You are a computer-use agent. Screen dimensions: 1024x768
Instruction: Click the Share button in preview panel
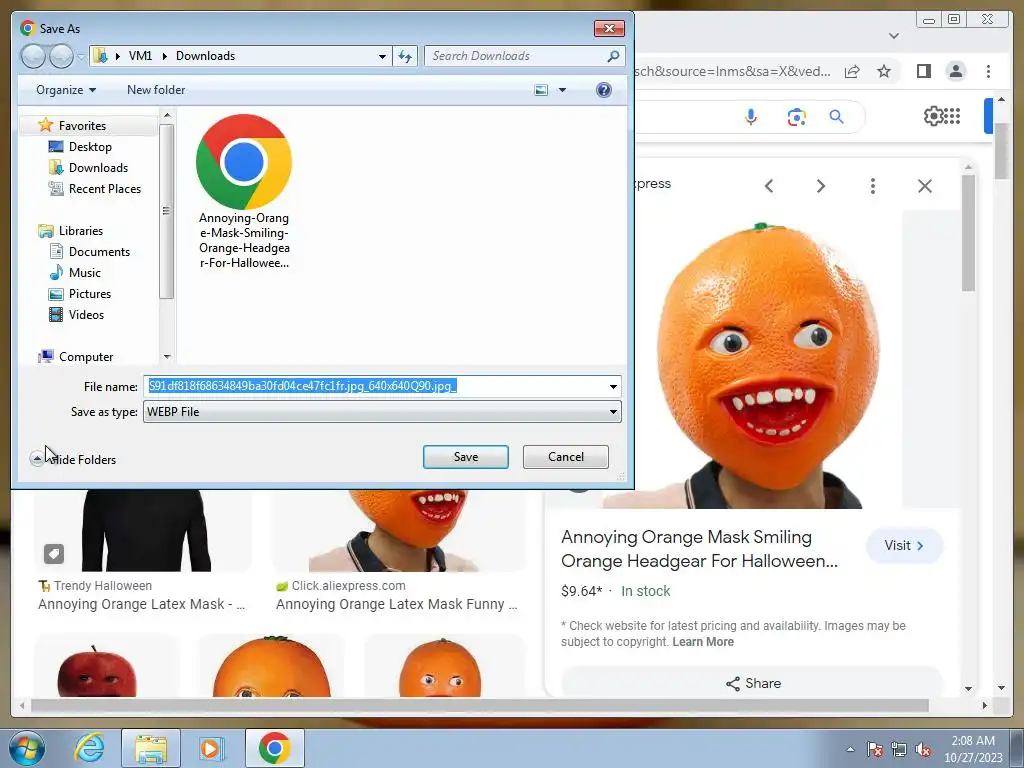(753, 683)
